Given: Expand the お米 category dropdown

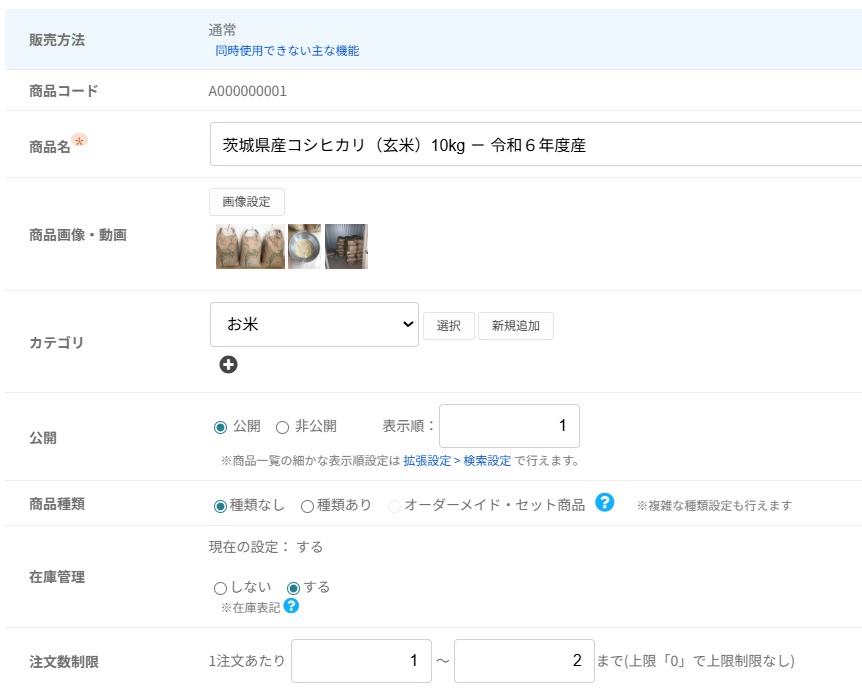Looking at the screenshot, I should coord(314,325).
